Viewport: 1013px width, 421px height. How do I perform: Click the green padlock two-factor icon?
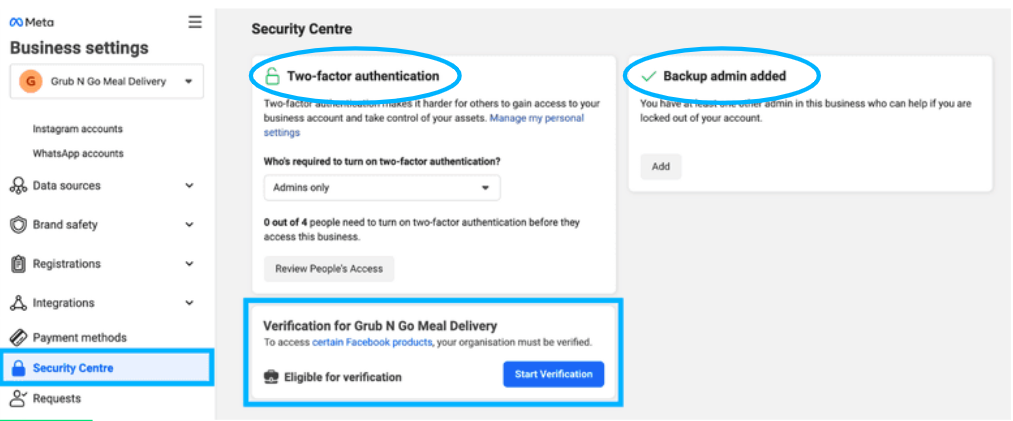tap(273, 76)
